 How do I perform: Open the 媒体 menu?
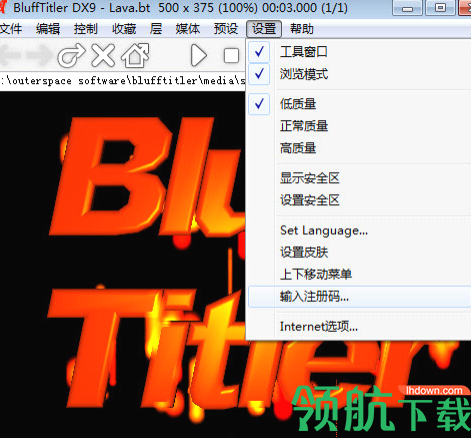pos(188,29)
